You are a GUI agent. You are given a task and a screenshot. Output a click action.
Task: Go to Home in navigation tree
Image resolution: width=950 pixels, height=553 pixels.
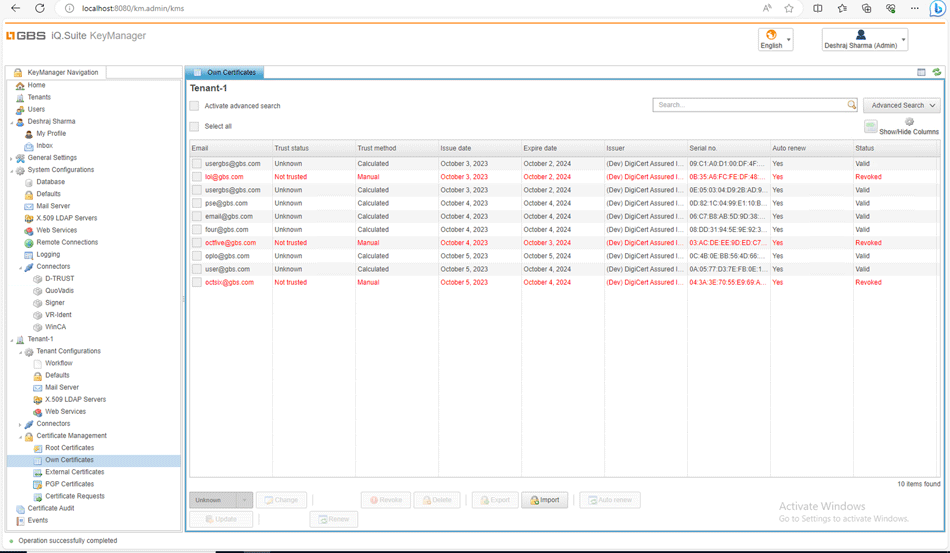tap(36, 85)
